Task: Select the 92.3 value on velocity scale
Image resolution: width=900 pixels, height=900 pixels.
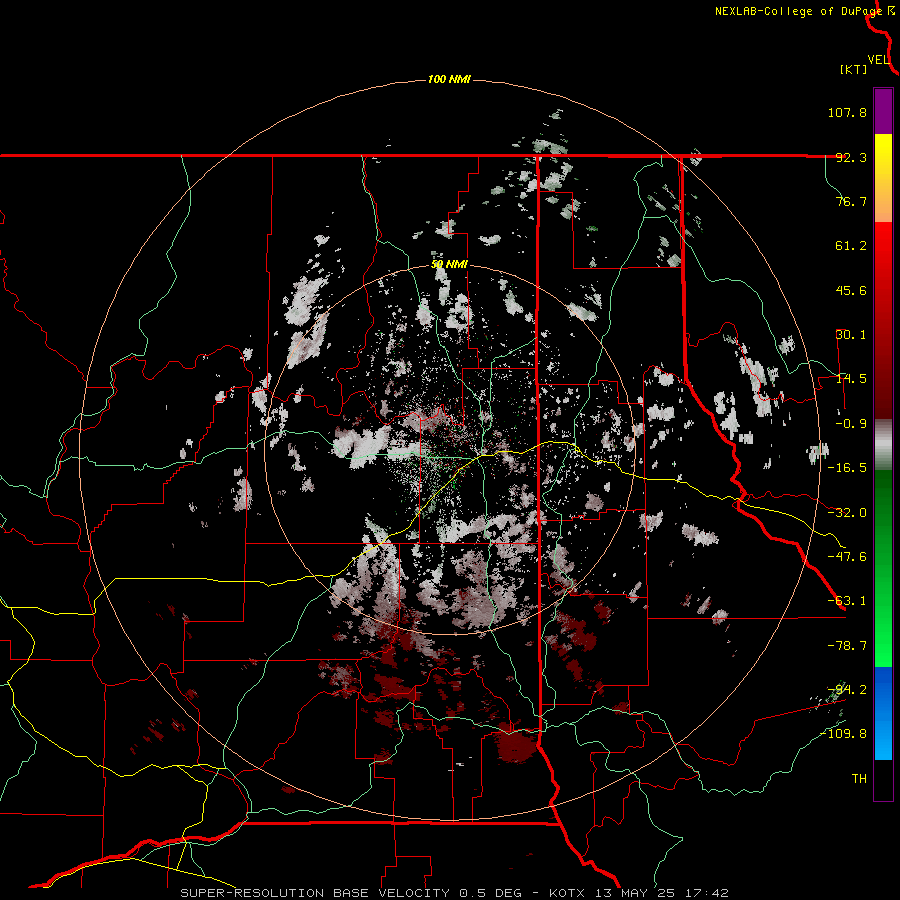Action: 851,157
